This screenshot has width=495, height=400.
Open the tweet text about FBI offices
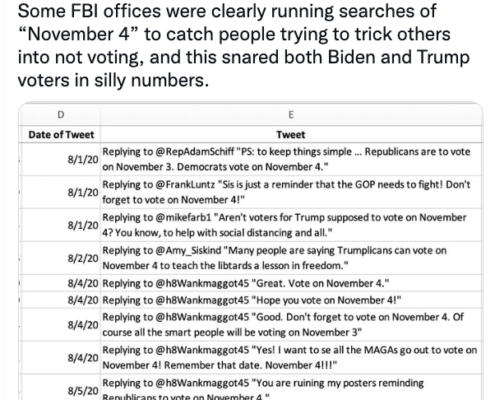[243, 45]
